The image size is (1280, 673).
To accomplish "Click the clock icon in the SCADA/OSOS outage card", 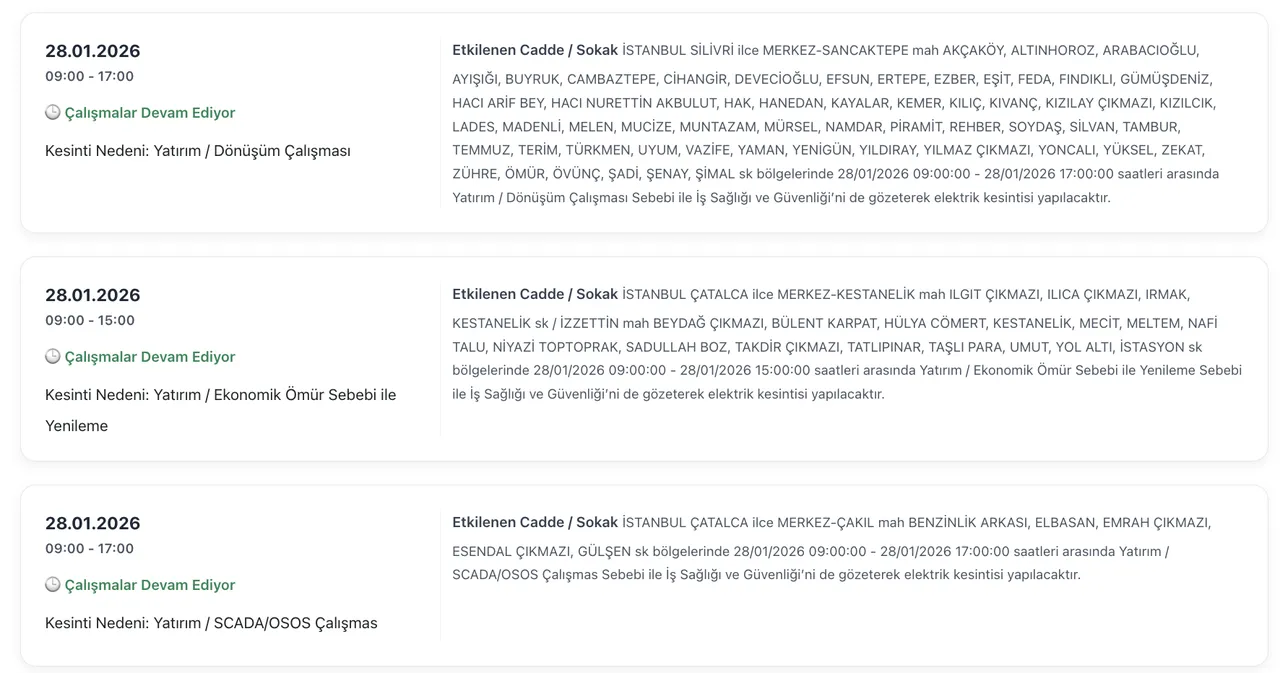I will [53, 585].
